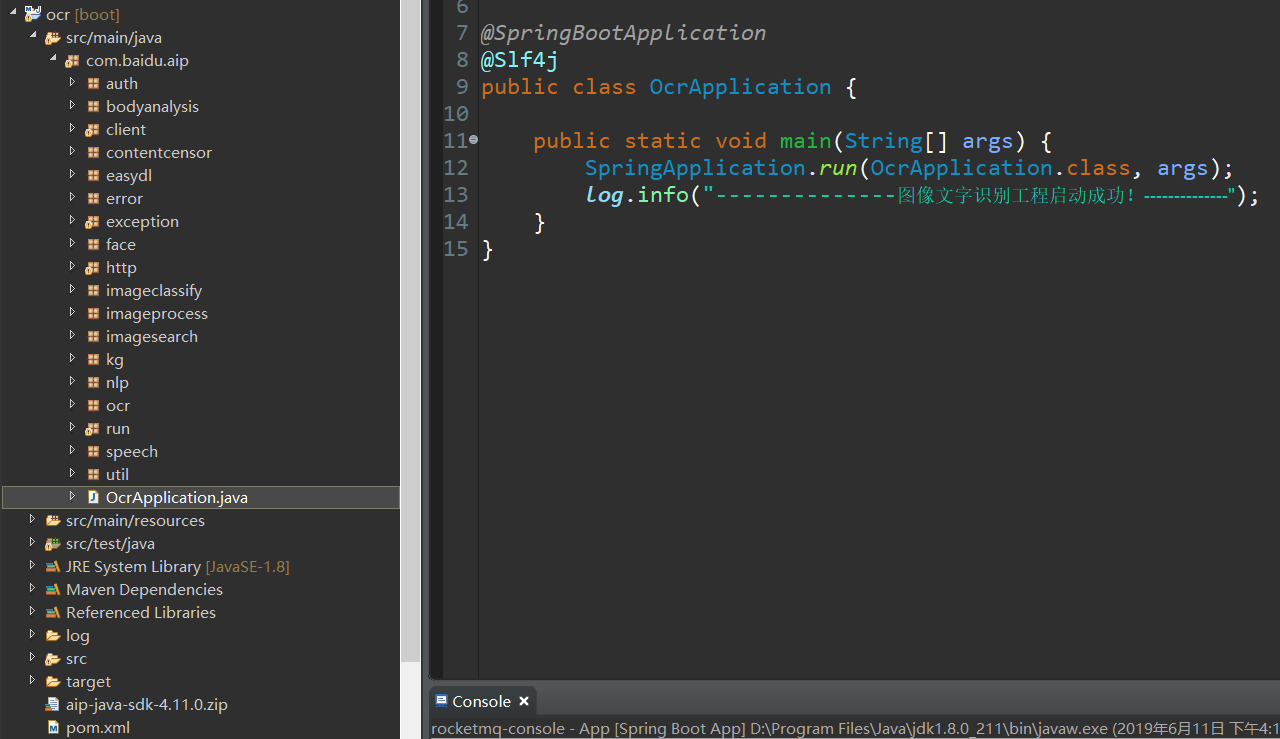Switch to the Console tab

click(x=481, y=702)
